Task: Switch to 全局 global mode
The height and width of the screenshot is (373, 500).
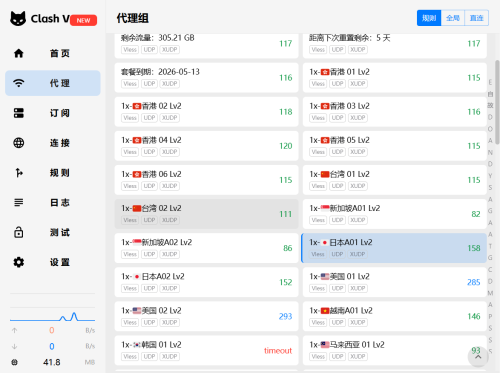Action: (453, 18)
